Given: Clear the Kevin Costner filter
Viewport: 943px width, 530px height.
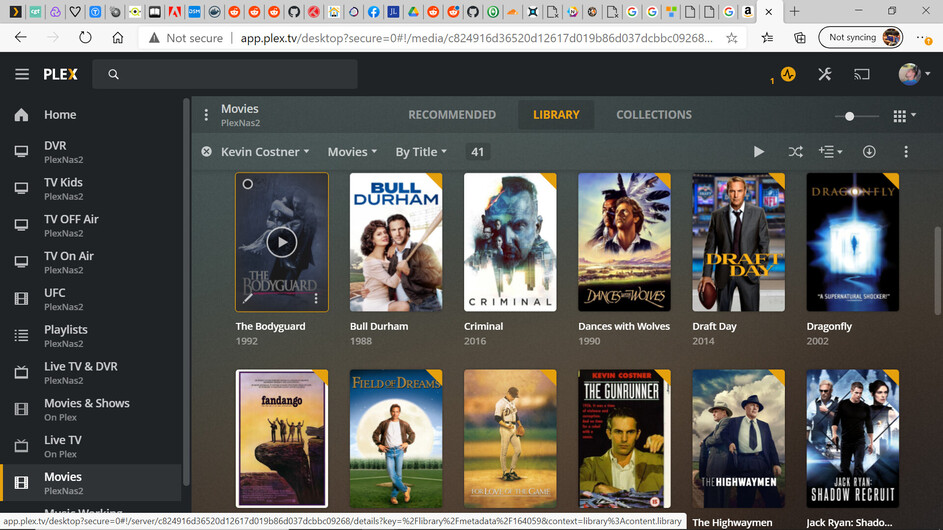Looking at the screenshot, I should pos(206,152).
